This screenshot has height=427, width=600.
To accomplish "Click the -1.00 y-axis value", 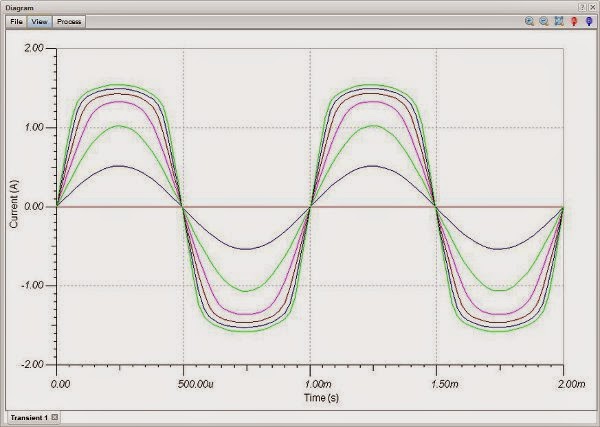I will click(32, 285).
